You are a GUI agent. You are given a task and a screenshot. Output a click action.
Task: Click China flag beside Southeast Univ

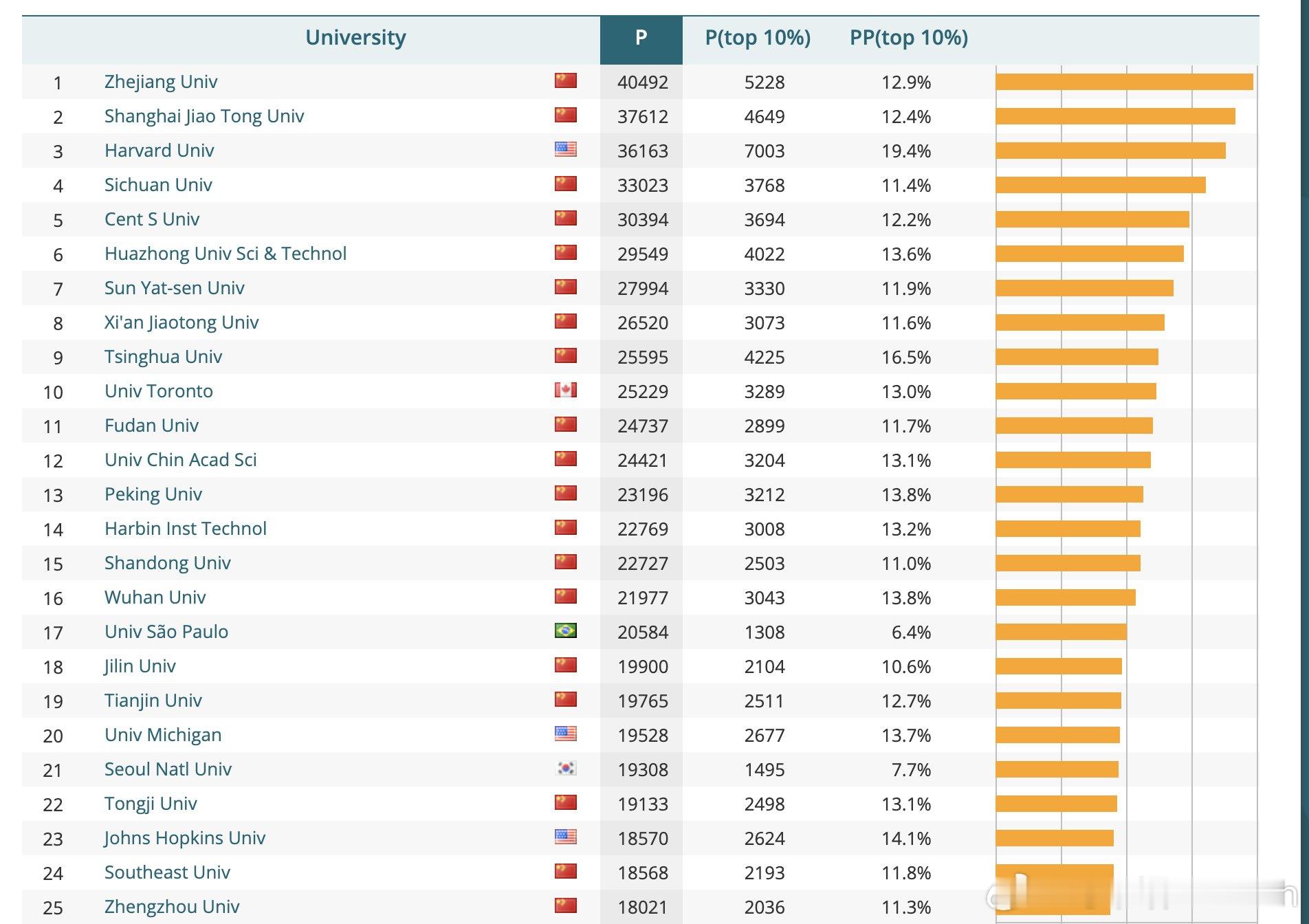point(566,872)
